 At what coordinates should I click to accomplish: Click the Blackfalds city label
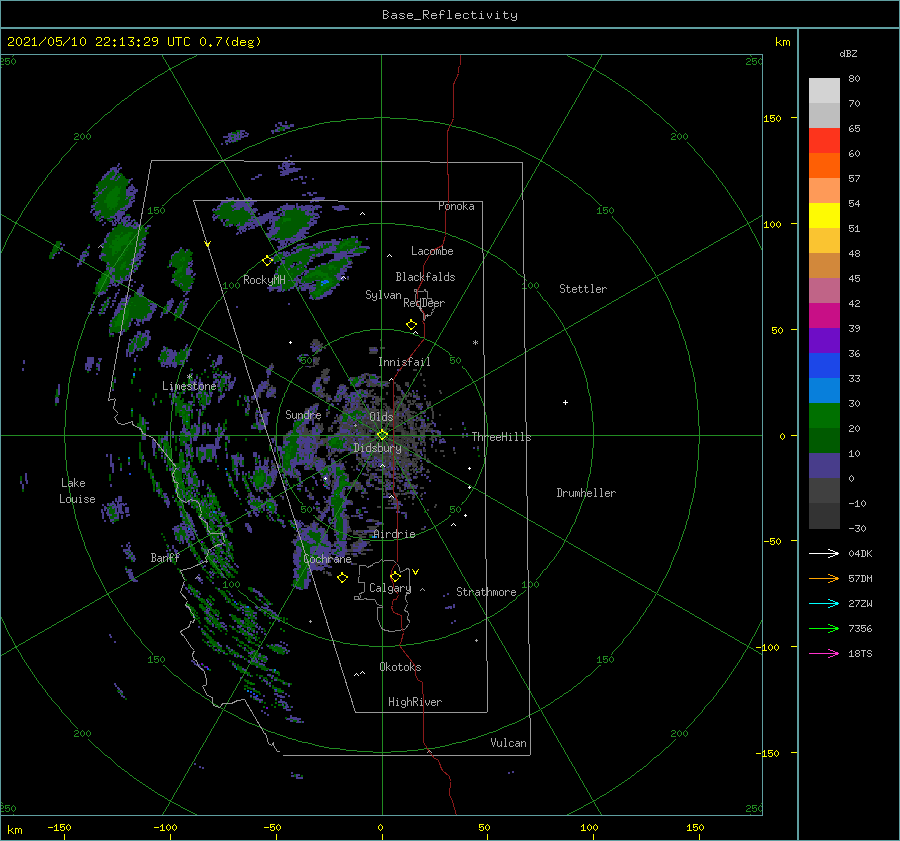pyautogui.click(x=425, y=277)
